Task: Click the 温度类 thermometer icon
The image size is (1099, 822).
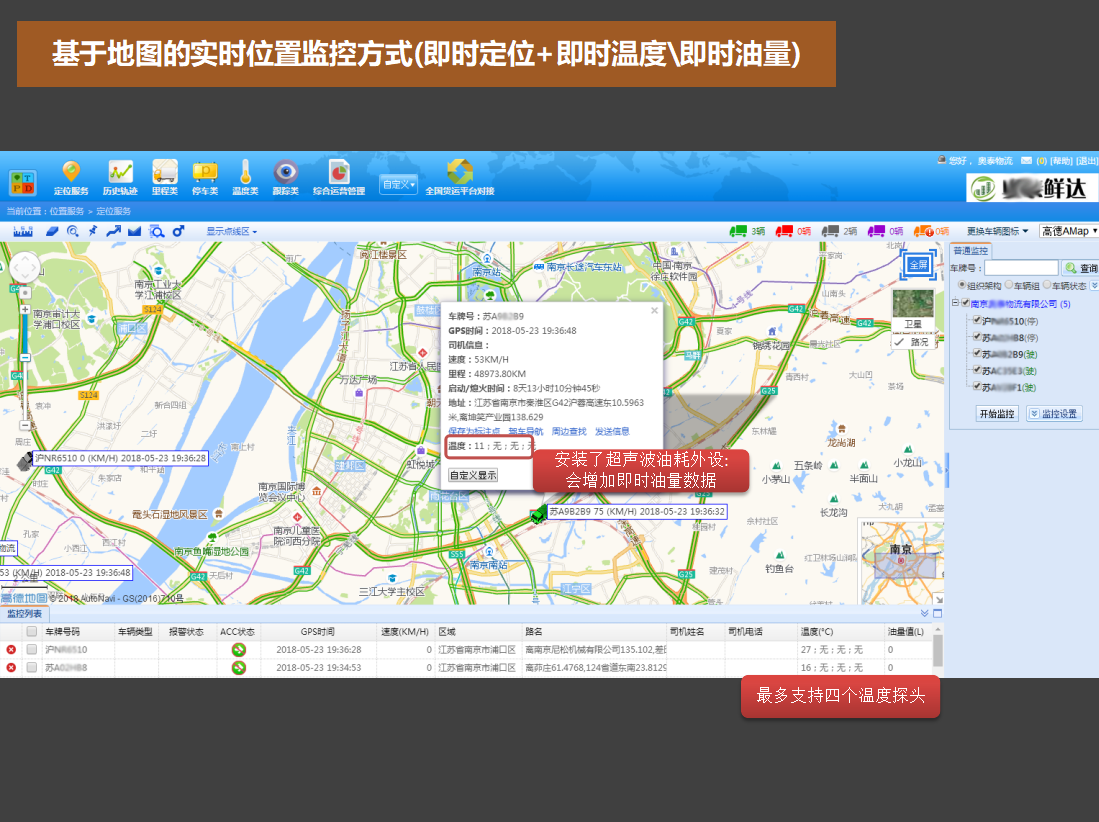Action: coord(245,177)
